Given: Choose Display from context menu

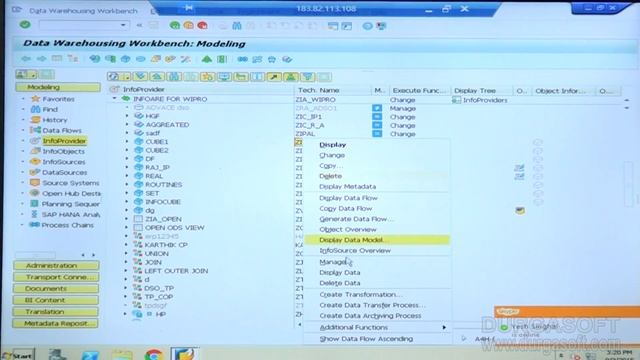Looking at the screenshot, I should [x=333, y=145].
